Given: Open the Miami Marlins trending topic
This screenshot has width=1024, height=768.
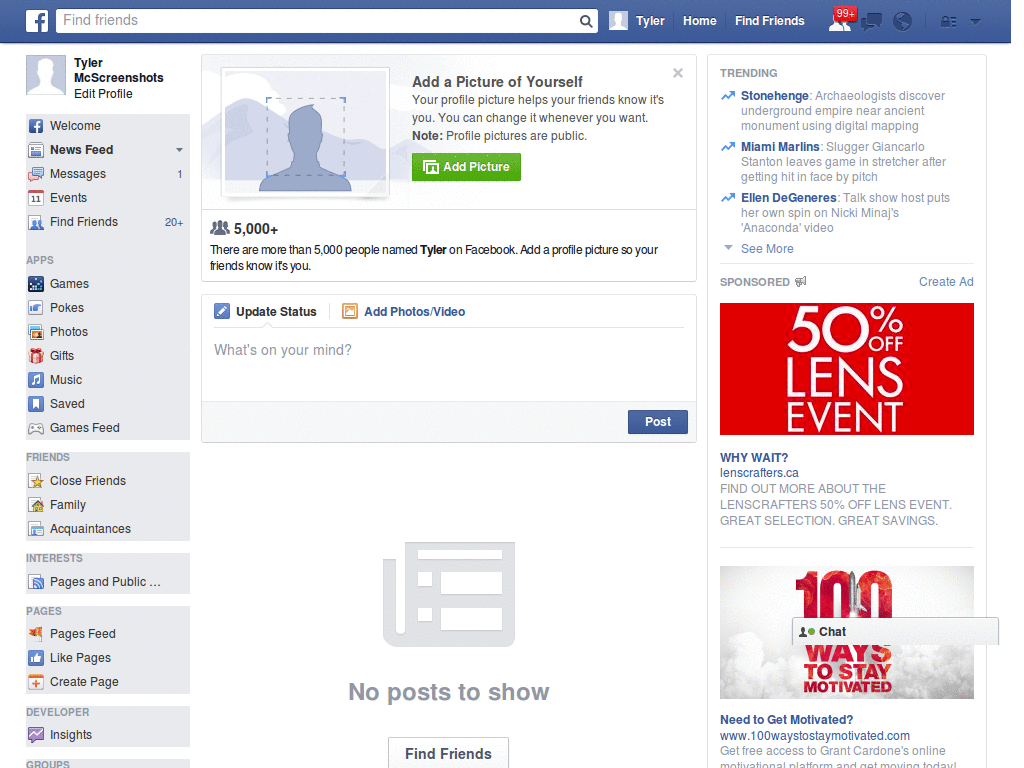Looking at the screenshot, I should click(780, 147).
